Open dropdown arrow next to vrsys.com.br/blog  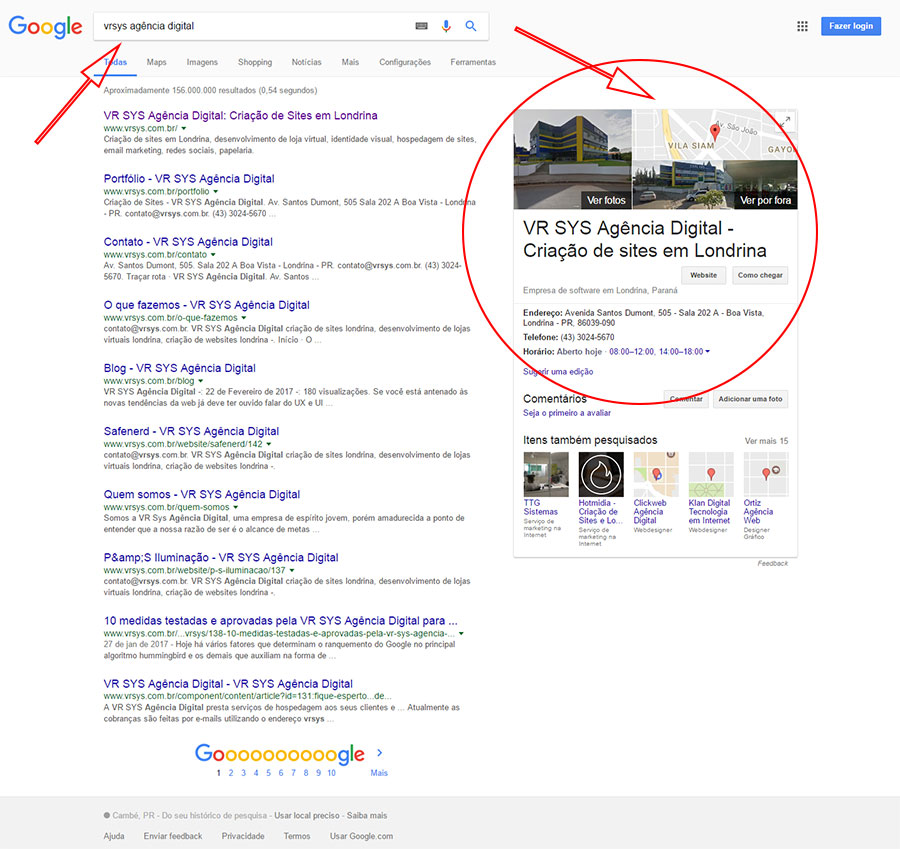pyautogui.click(x=200, y=381)
